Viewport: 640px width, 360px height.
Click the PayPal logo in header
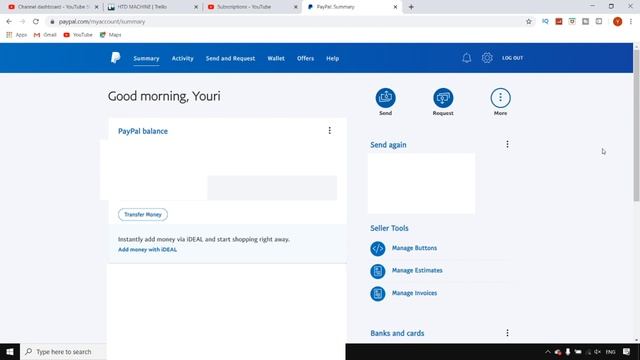pyautogui.click(x=116, y=58)
